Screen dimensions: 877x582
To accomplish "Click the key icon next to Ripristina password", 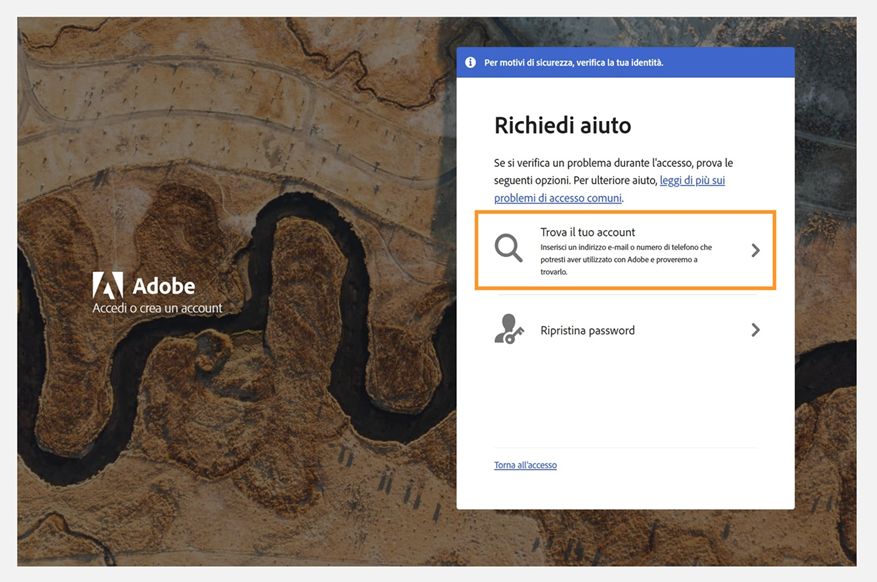I will pyautogui.click(x=511, y=329).
